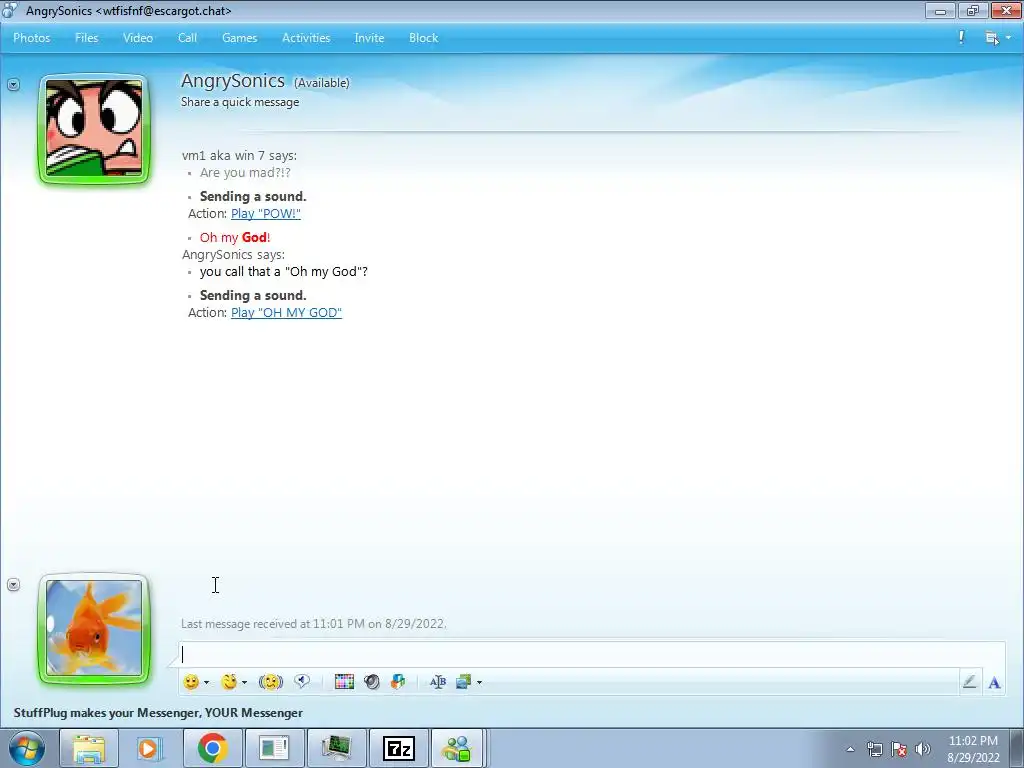Viewport: 1024px width, 768px height.
Task: Expand the wink dropdown arrow
Action: pyautogui.click(x=244, y=682)
